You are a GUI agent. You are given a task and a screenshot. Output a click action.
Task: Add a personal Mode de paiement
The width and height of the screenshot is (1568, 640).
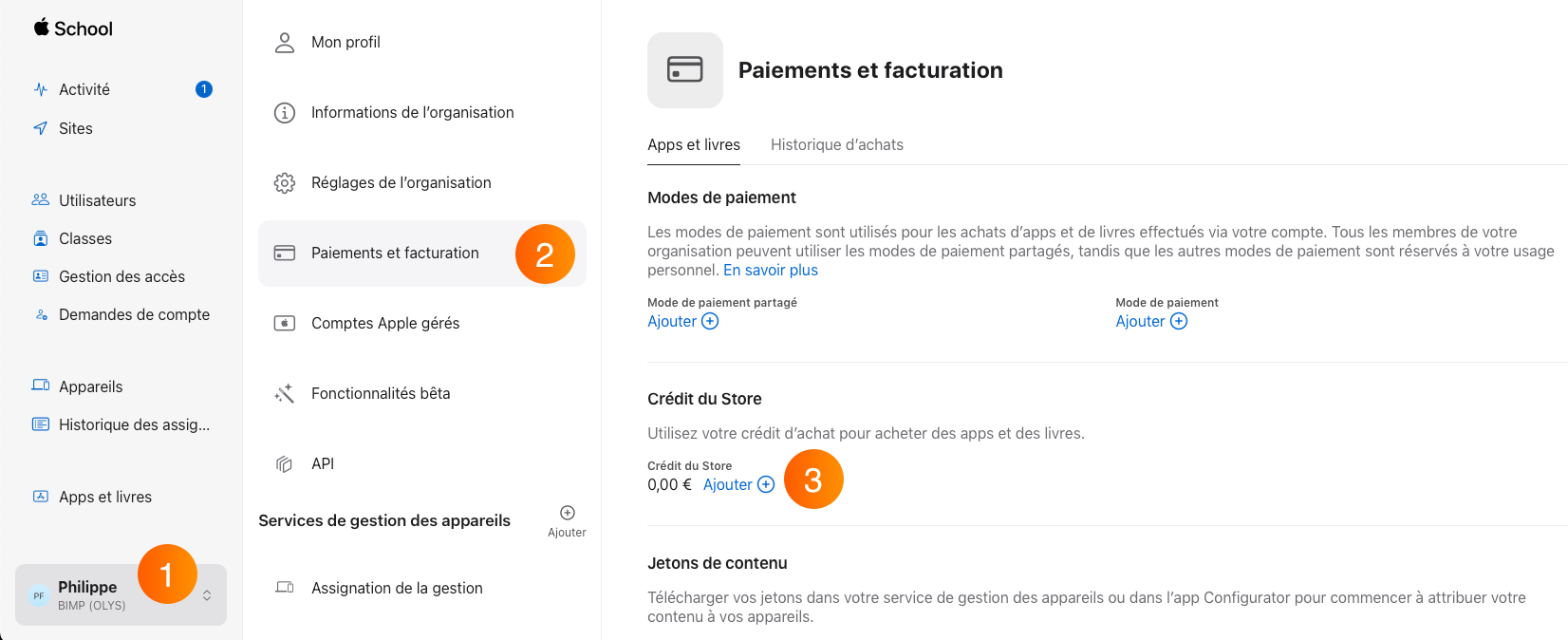point(1151,321)
